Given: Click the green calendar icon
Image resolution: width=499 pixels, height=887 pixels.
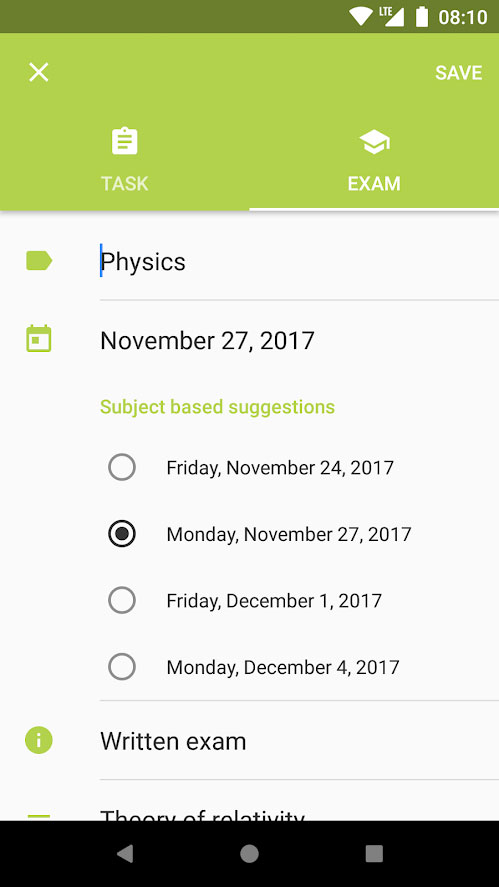Looking at the screenshot, I should (x=39, y=338).
